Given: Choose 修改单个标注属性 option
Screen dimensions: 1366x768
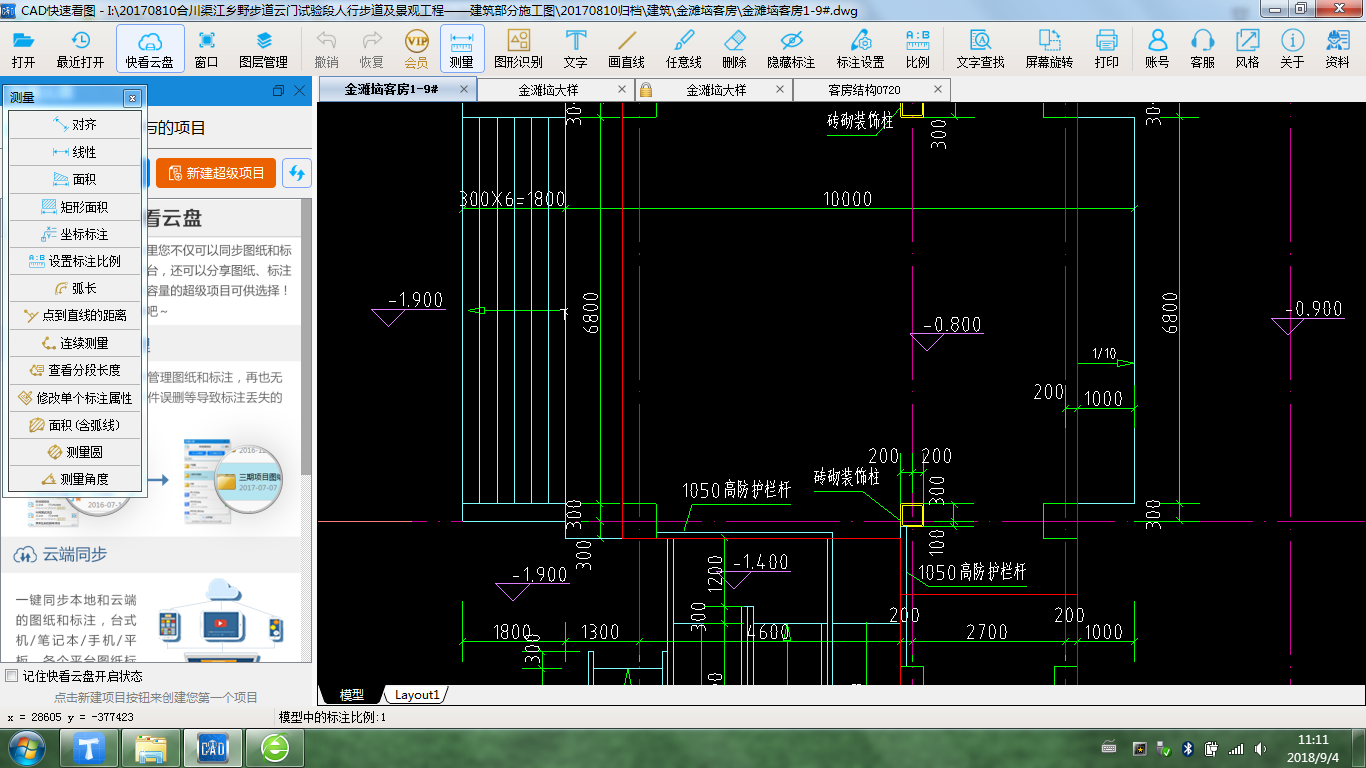Looking at the screenshot, I should tap(75, 397).
